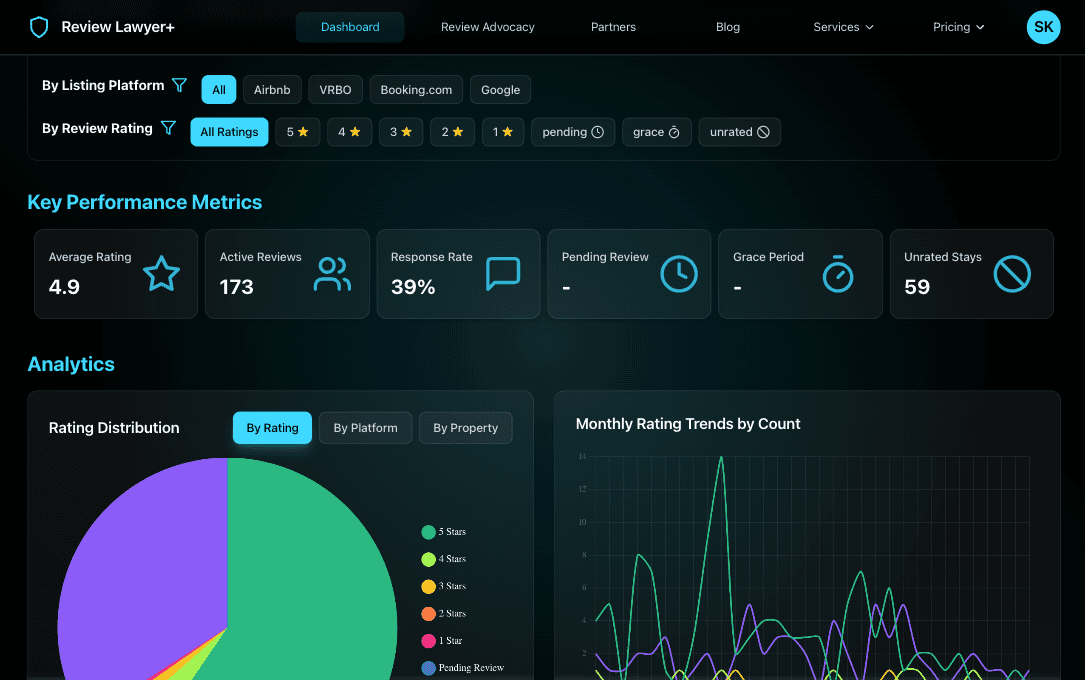Filter reviews by 5 star rating
Screen dimensions: 1085x680
[298, 132]
